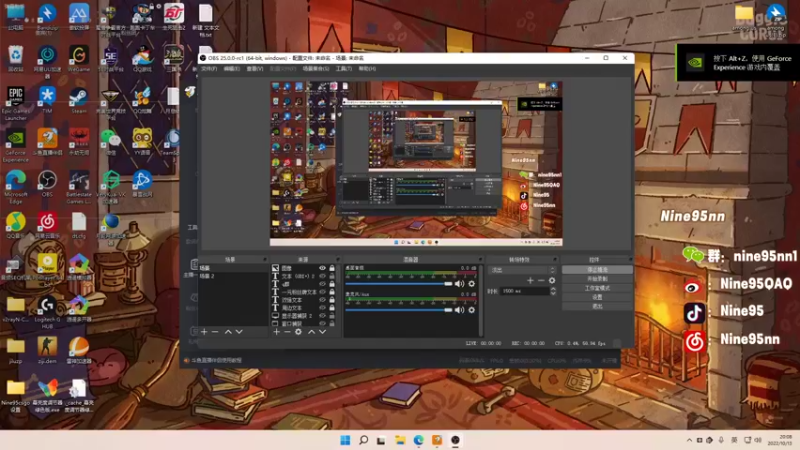
Task: Add a new scene with the plus icon
Action: [204, 332]
